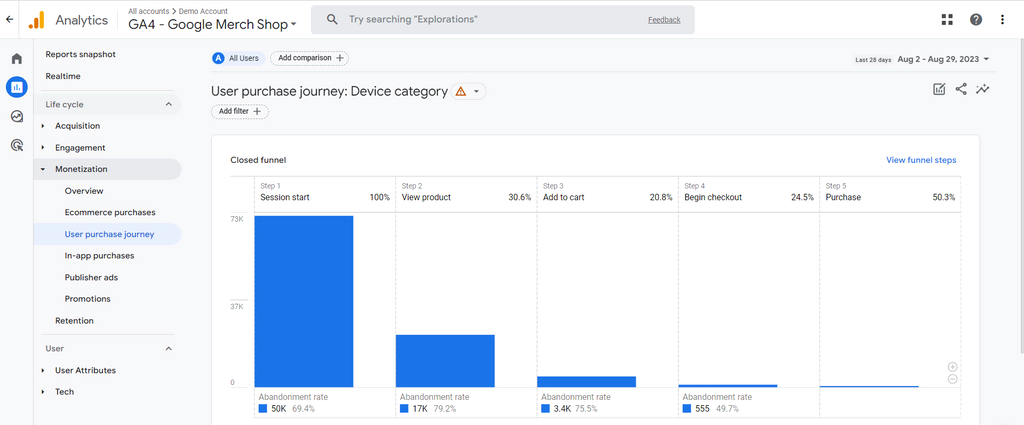This screenshot has width=1024, height=425.
Task: Expand the Acquisition tree item
Action: [x=43, y=126]
